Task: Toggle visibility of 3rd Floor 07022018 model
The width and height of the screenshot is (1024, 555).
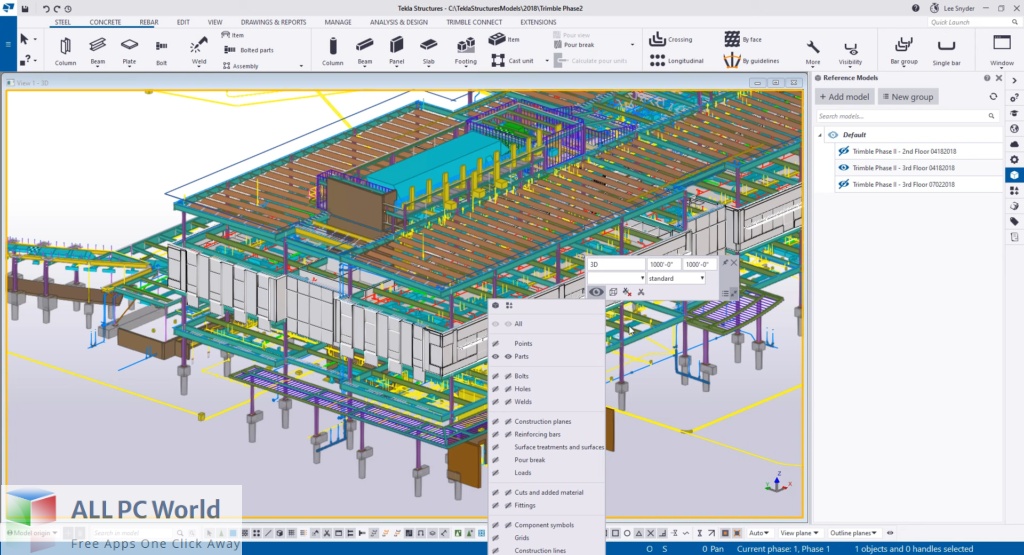Action: 843,184
